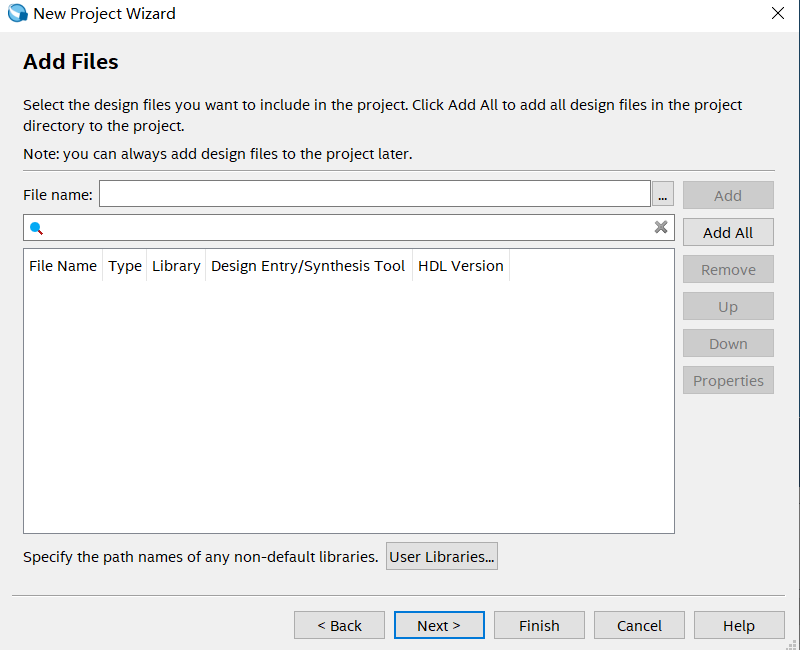Open the Properties dialog
The width and height of the screenshot is (800, 650).
point(728,380)
